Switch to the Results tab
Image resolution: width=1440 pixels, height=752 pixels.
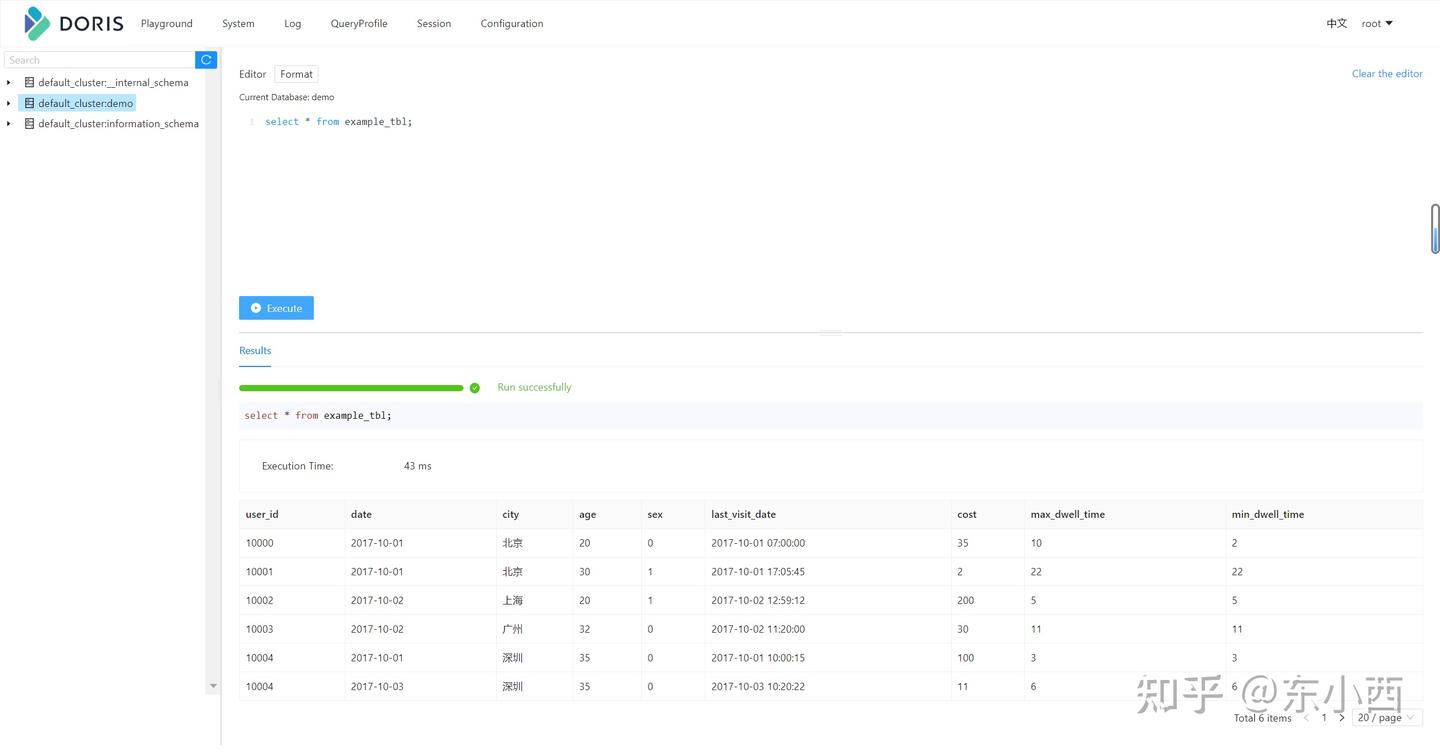click(x=255, y=350)
